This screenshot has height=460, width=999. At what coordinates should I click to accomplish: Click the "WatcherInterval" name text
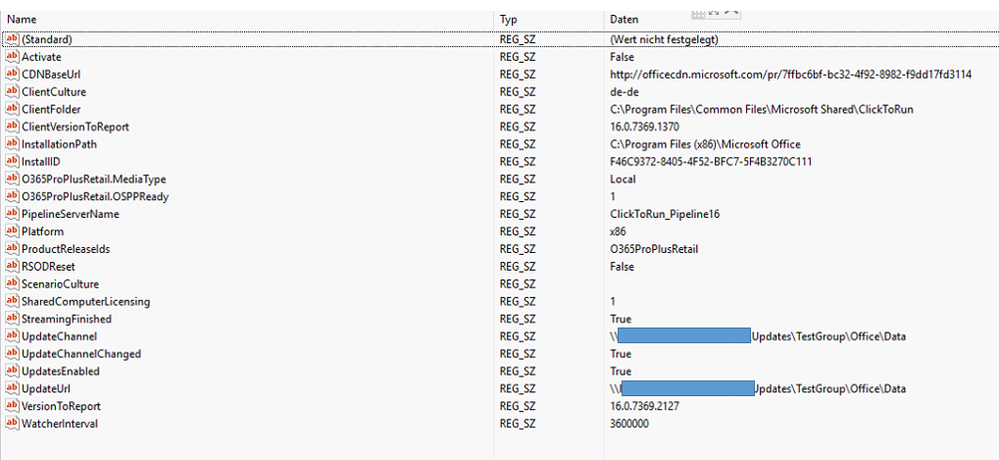coord(60,423)
